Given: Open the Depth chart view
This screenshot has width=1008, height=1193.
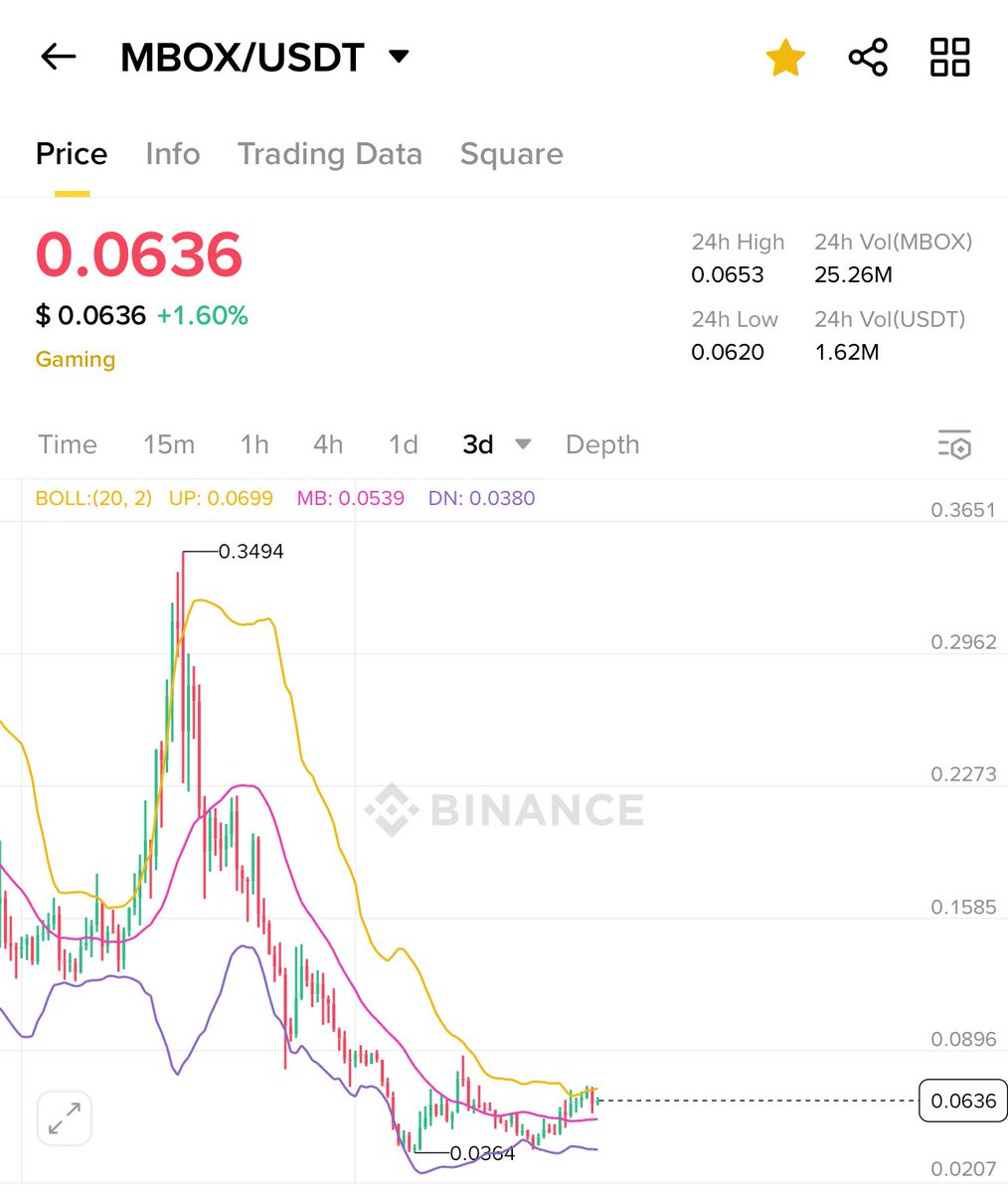Looking at the screenshot, I should pyautogui.click(x=602, y=445).
